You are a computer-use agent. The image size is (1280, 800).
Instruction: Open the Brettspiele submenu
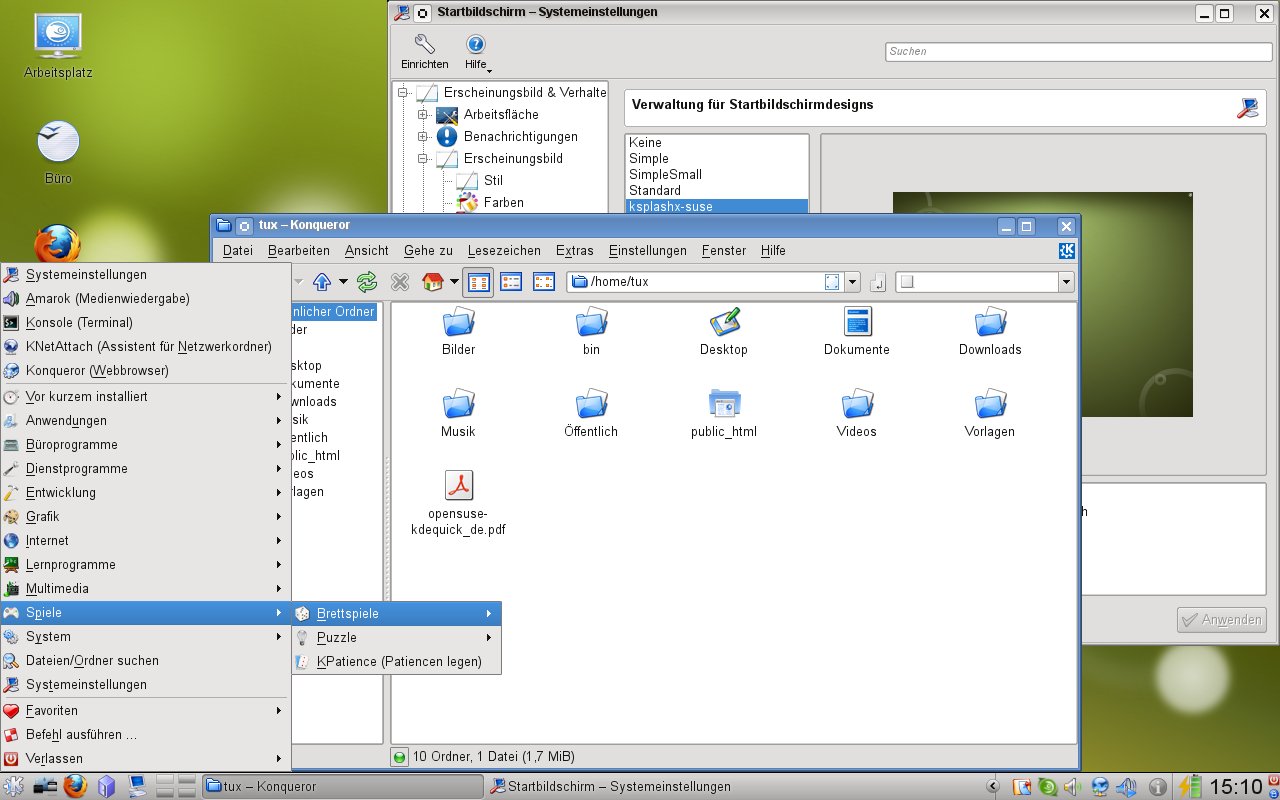(396, 613)
